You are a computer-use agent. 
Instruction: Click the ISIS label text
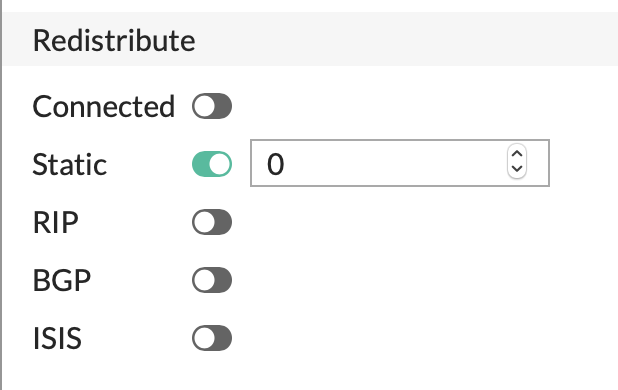tap(57, 338)
